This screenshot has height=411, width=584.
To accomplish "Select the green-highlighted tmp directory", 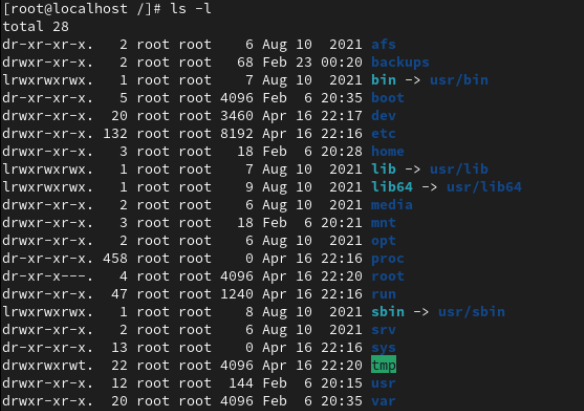I will click(383, 365).
